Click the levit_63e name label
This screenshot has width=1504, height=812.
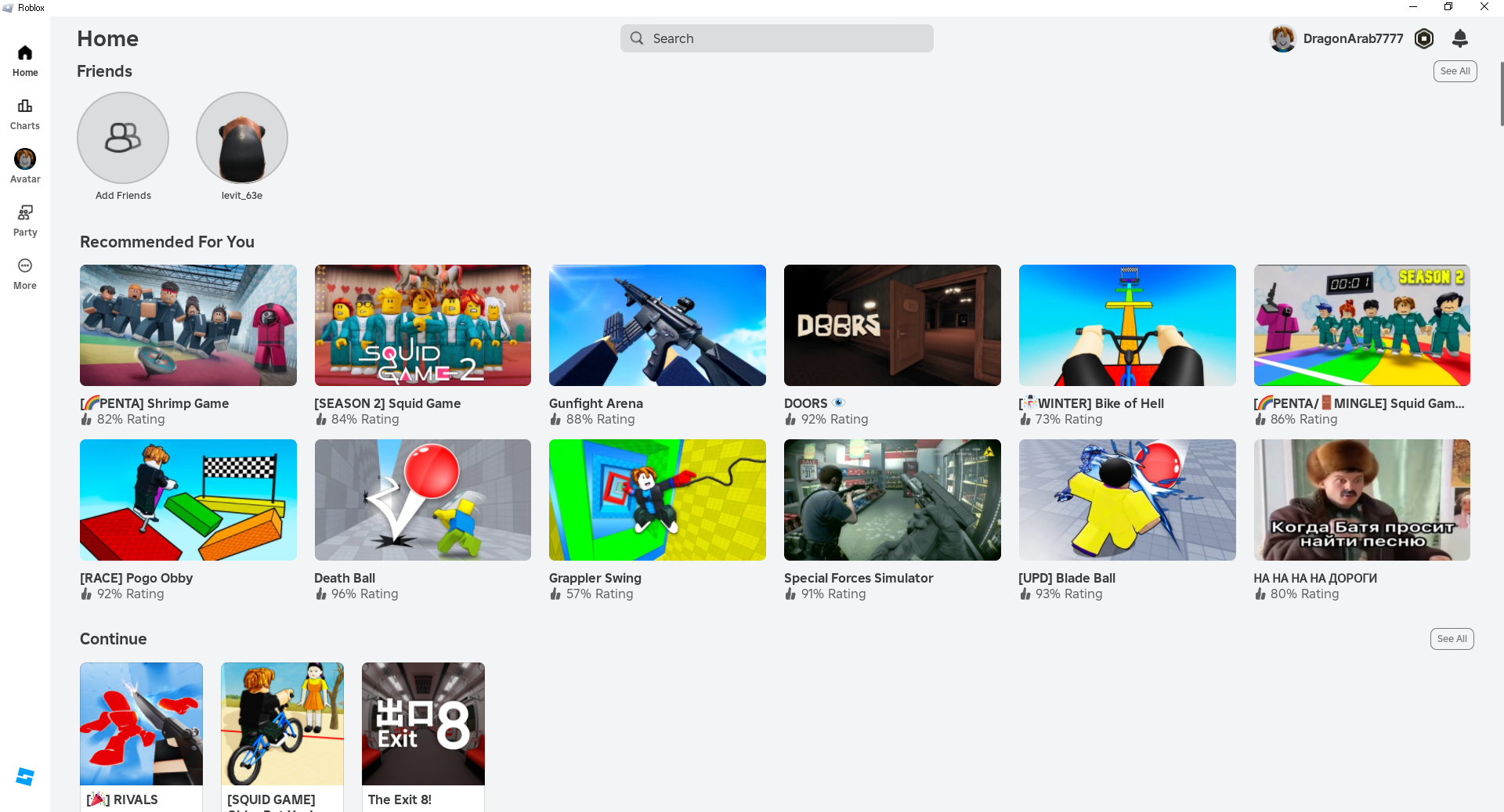pyautogui.click(x=242, y=196)
